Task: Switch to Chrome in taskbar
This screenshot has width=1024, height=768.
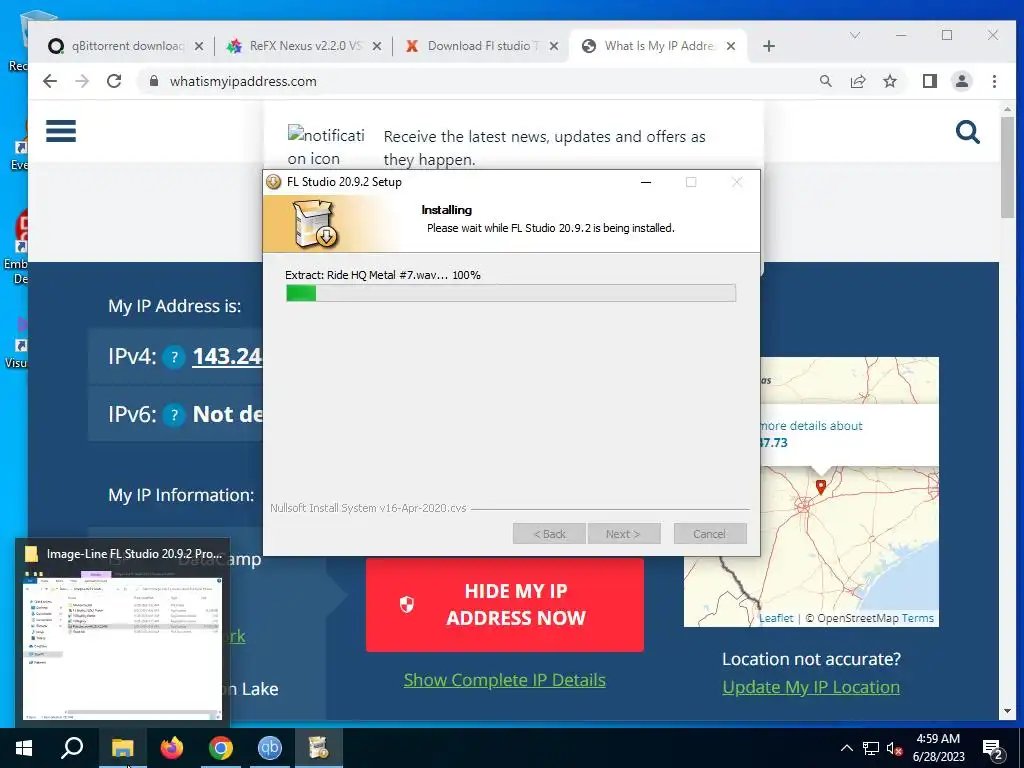Action: tap(221, 748)
